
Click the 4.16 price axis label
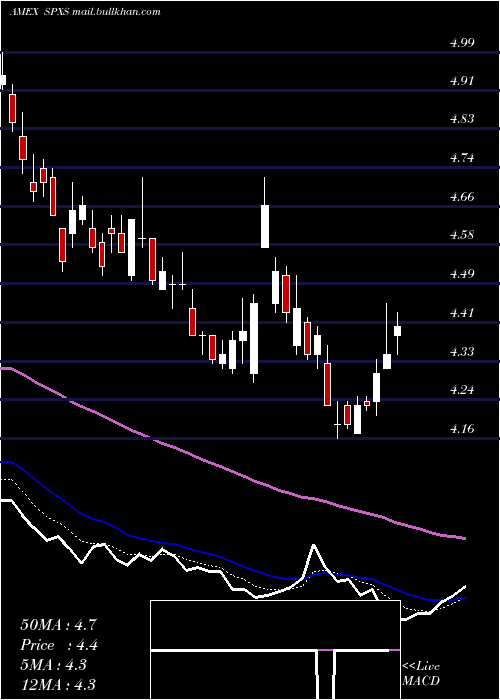[x=462, y=429]
